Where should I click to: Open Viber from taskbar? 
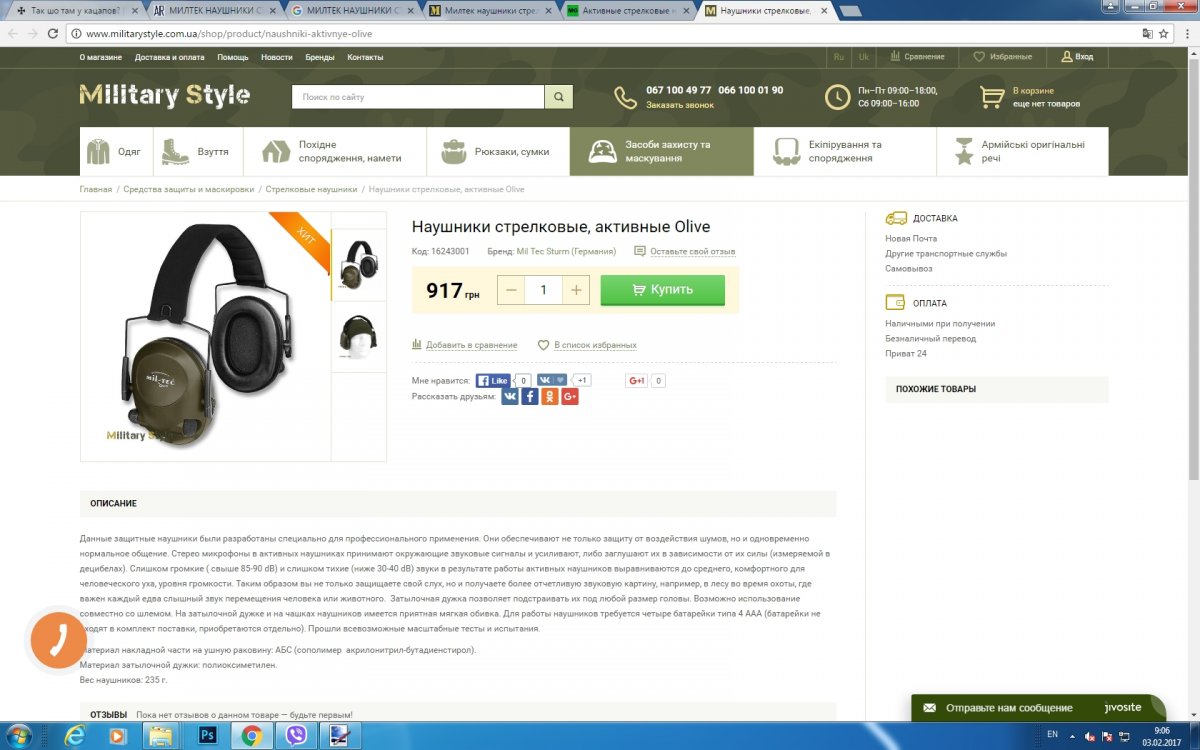pyautogui.click(x=296, y=736)
